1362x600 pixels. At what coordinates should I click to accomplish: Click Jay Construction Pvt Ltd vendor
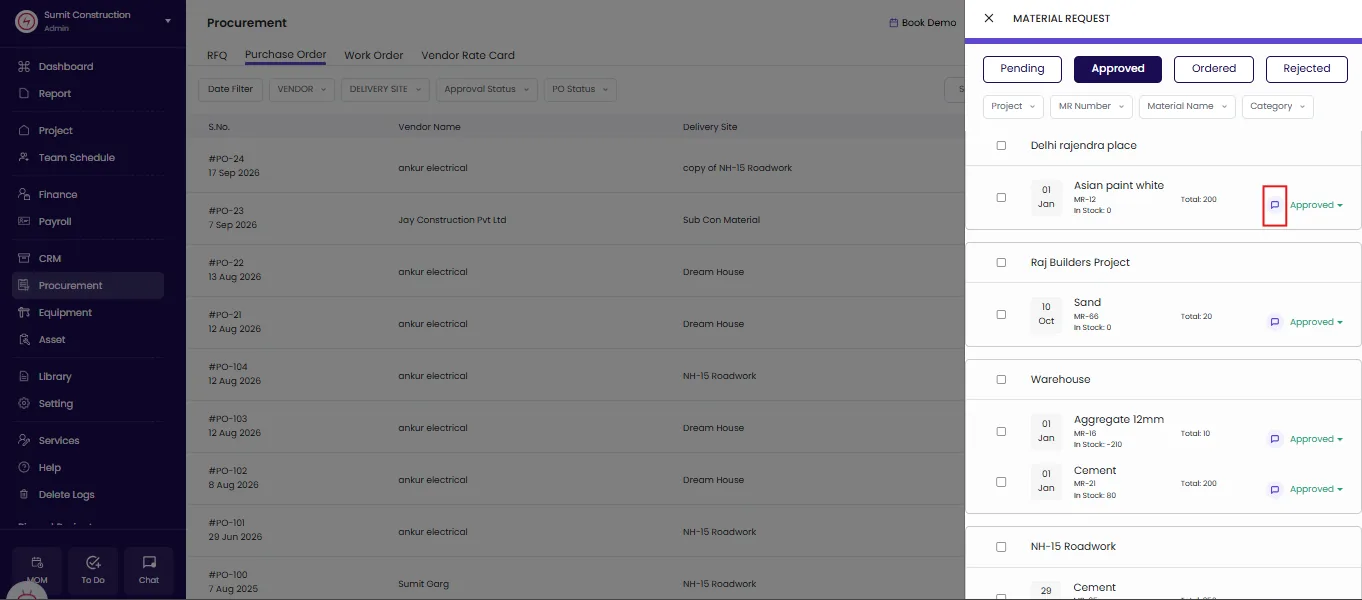452,220
